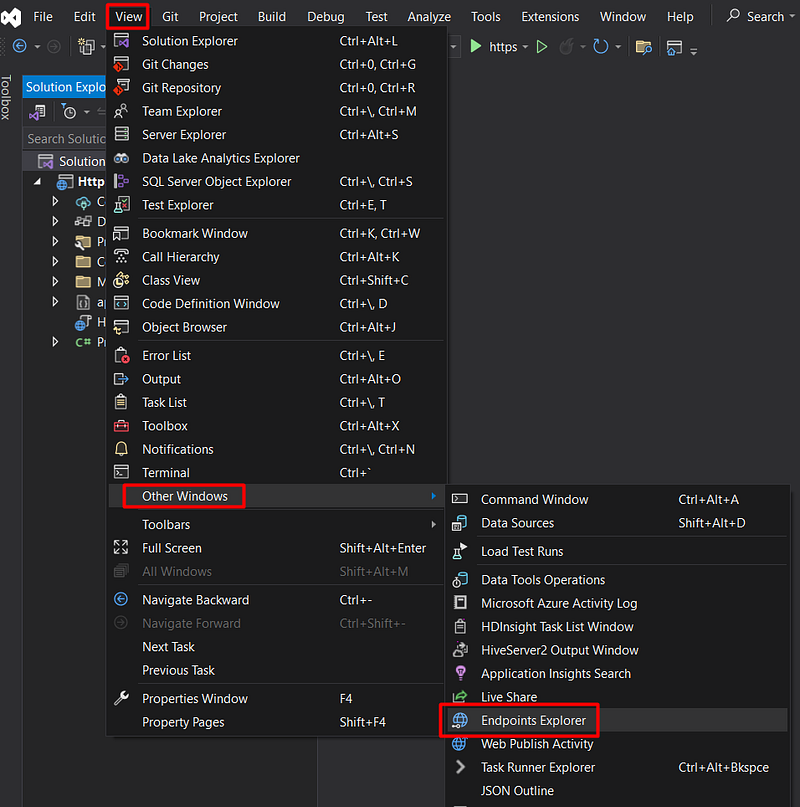Click the Application Insights lightbulb icon
Viewport: 800px width, 807px height.
[x=461, y=673]
